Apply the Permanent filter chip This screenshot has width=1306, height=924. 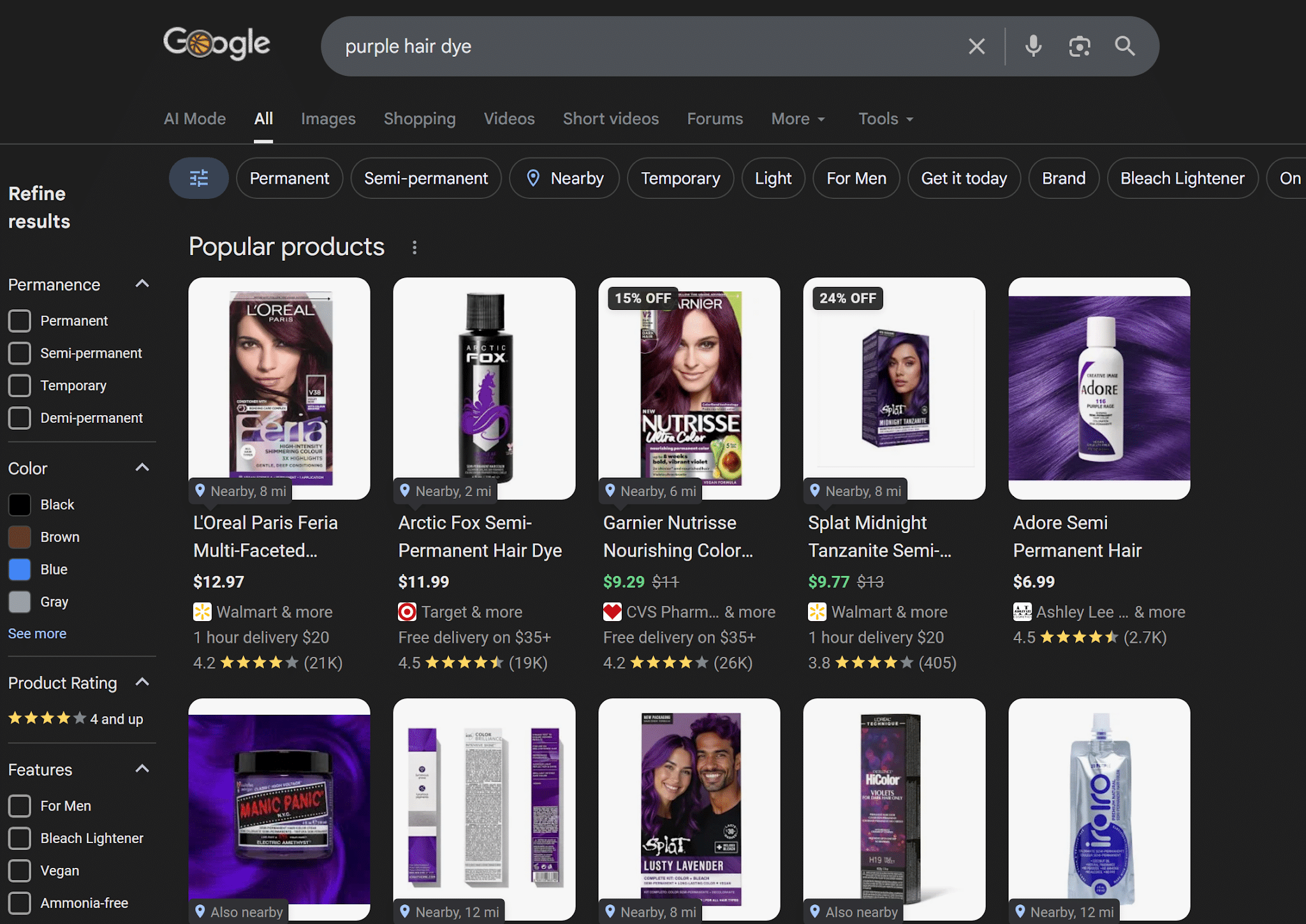290,178
